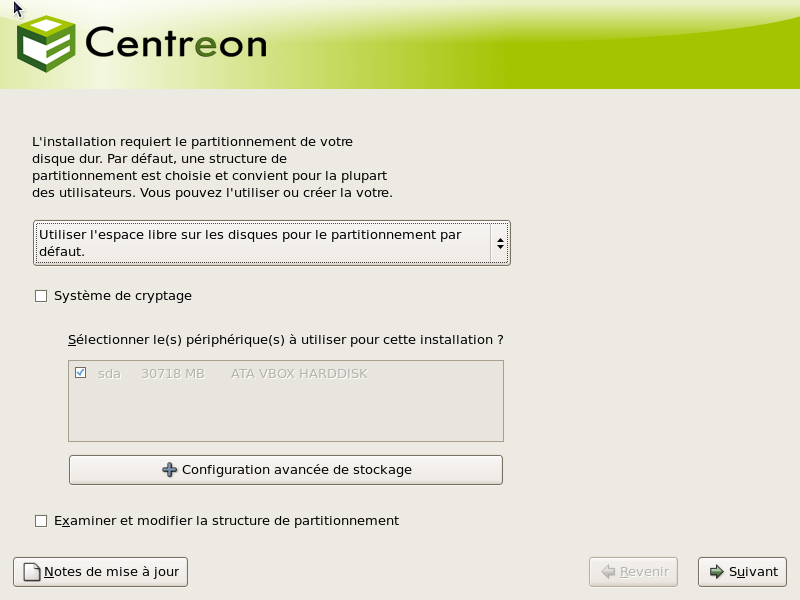Click the up-down arrows of the partitioning dropdown
The image size is (800, 600).
499,243
